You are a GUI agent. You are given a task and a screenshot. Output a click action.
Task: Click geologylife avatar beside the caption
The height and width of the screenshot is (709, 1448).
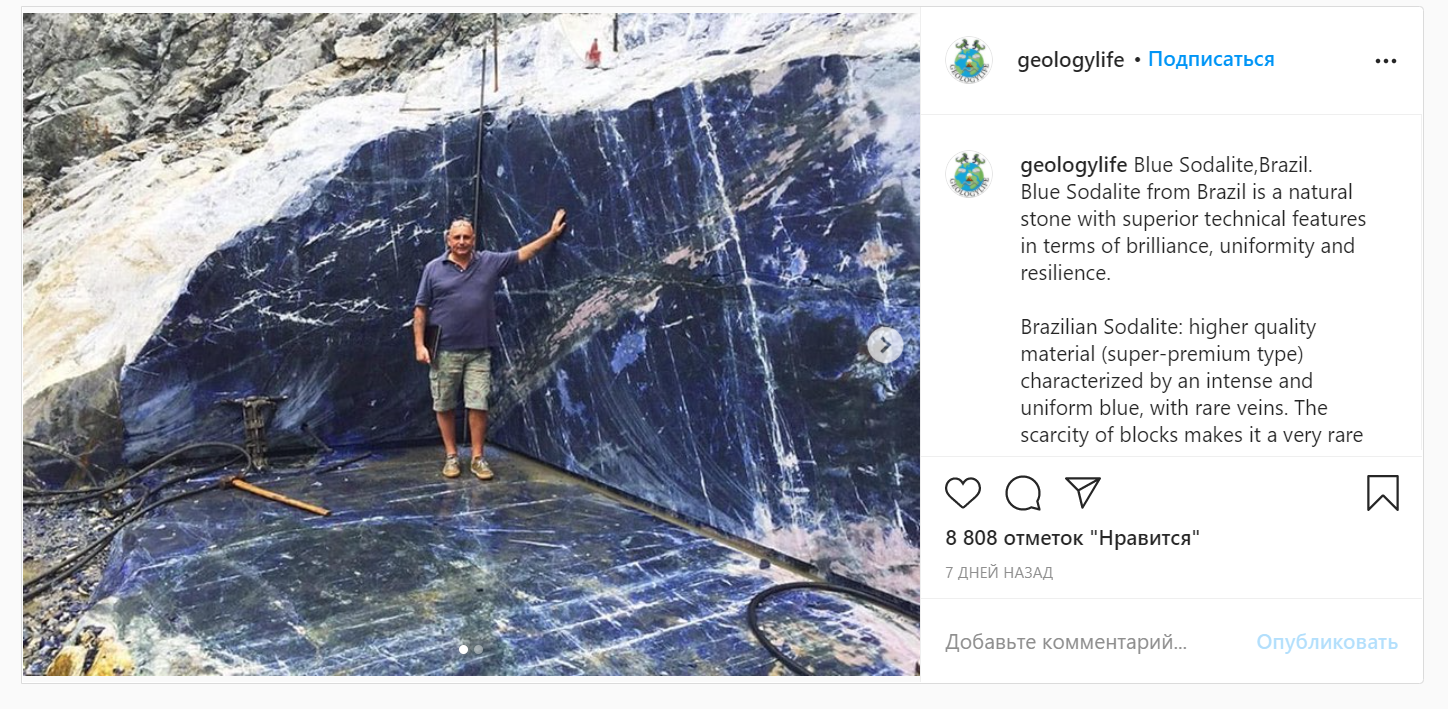click(968, 174)
